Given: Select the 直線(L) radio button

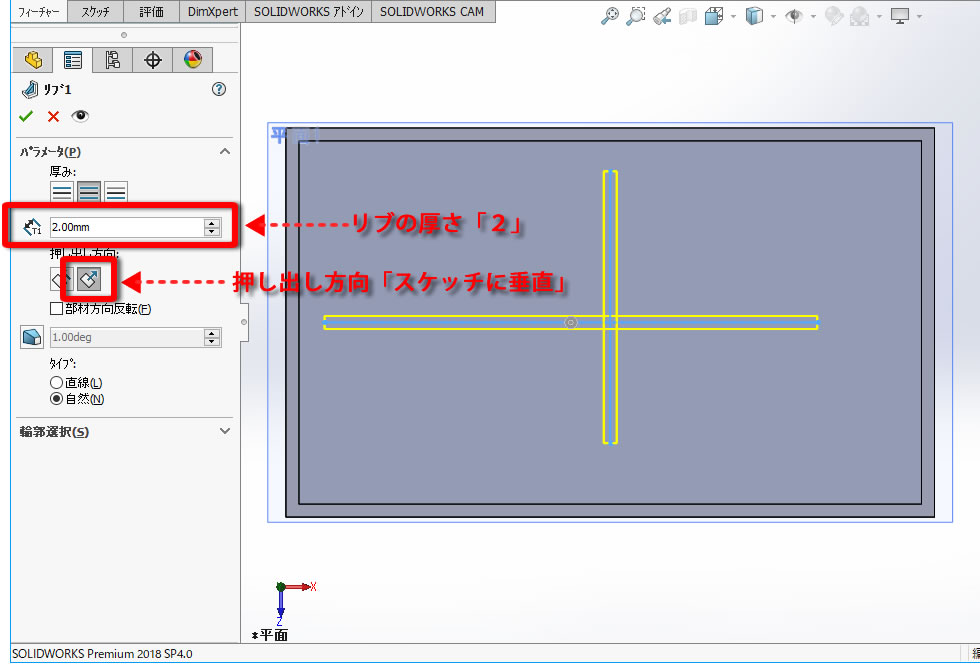Looking at the screenshot, I should [56, 382].
